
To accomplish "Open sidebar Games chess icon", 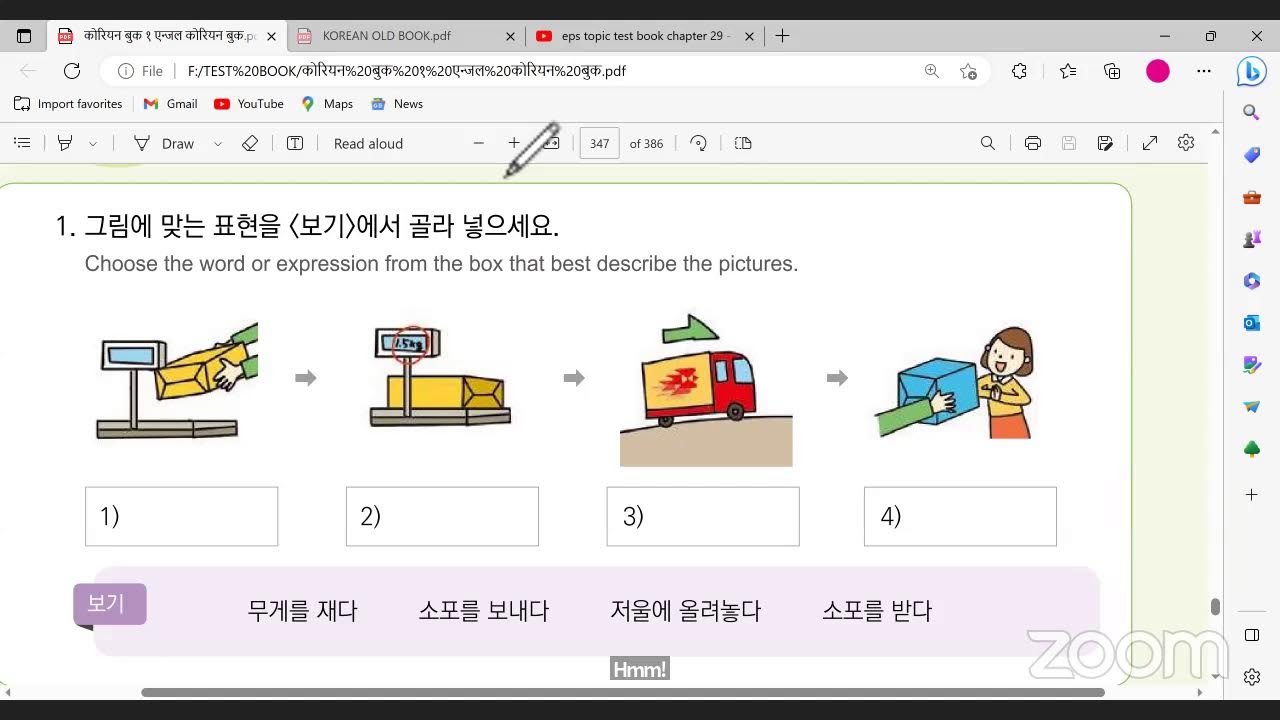I will [x=1252, y=239].
